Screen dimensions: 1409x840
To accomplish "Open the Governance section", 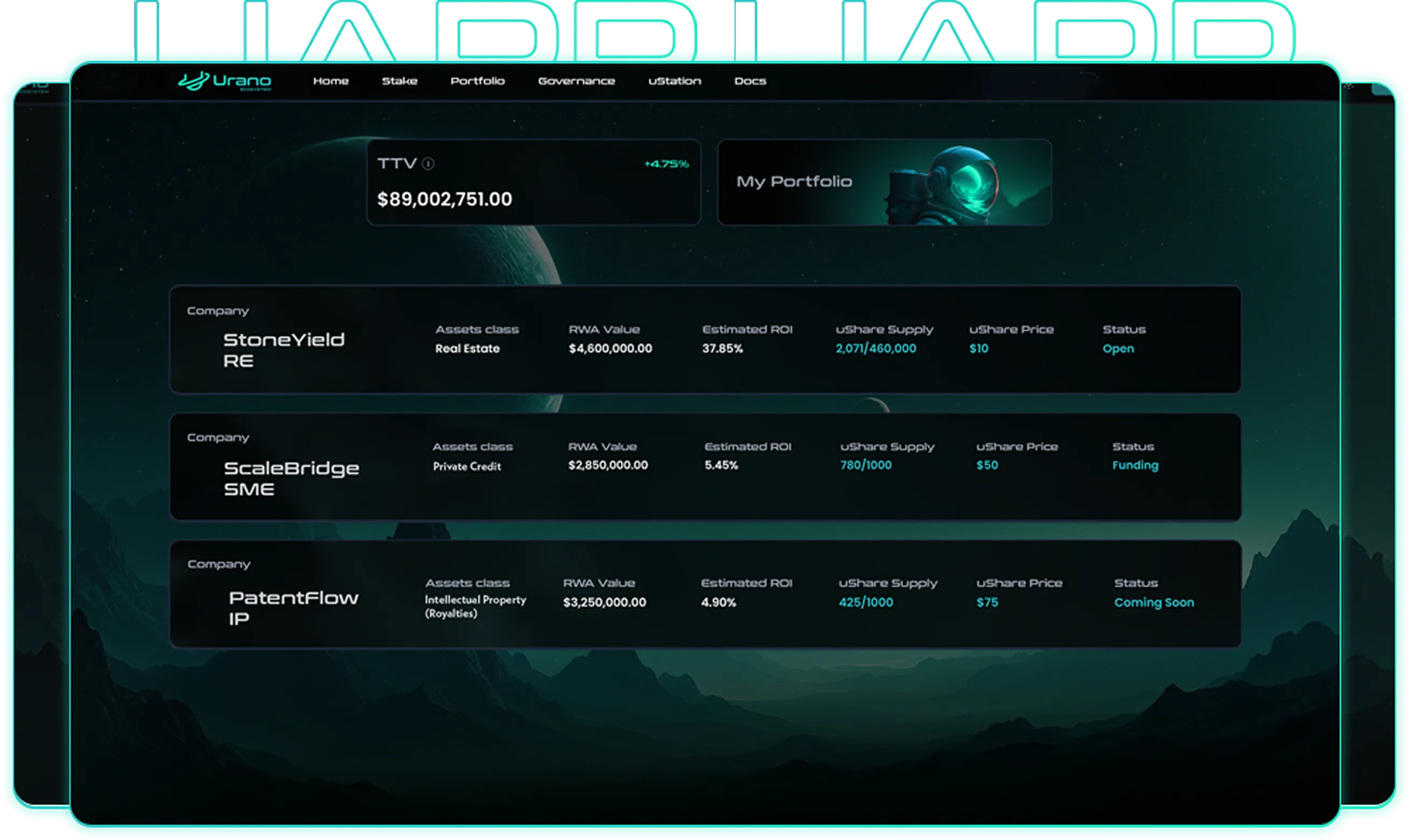I will 577,81.
